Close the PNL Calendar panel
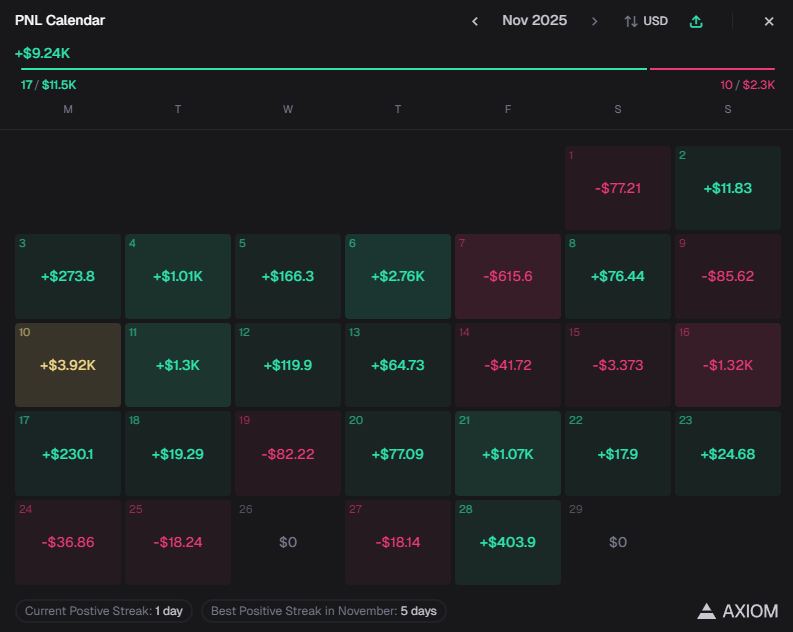This screenshot has height=632, width=793. point(769,21)
